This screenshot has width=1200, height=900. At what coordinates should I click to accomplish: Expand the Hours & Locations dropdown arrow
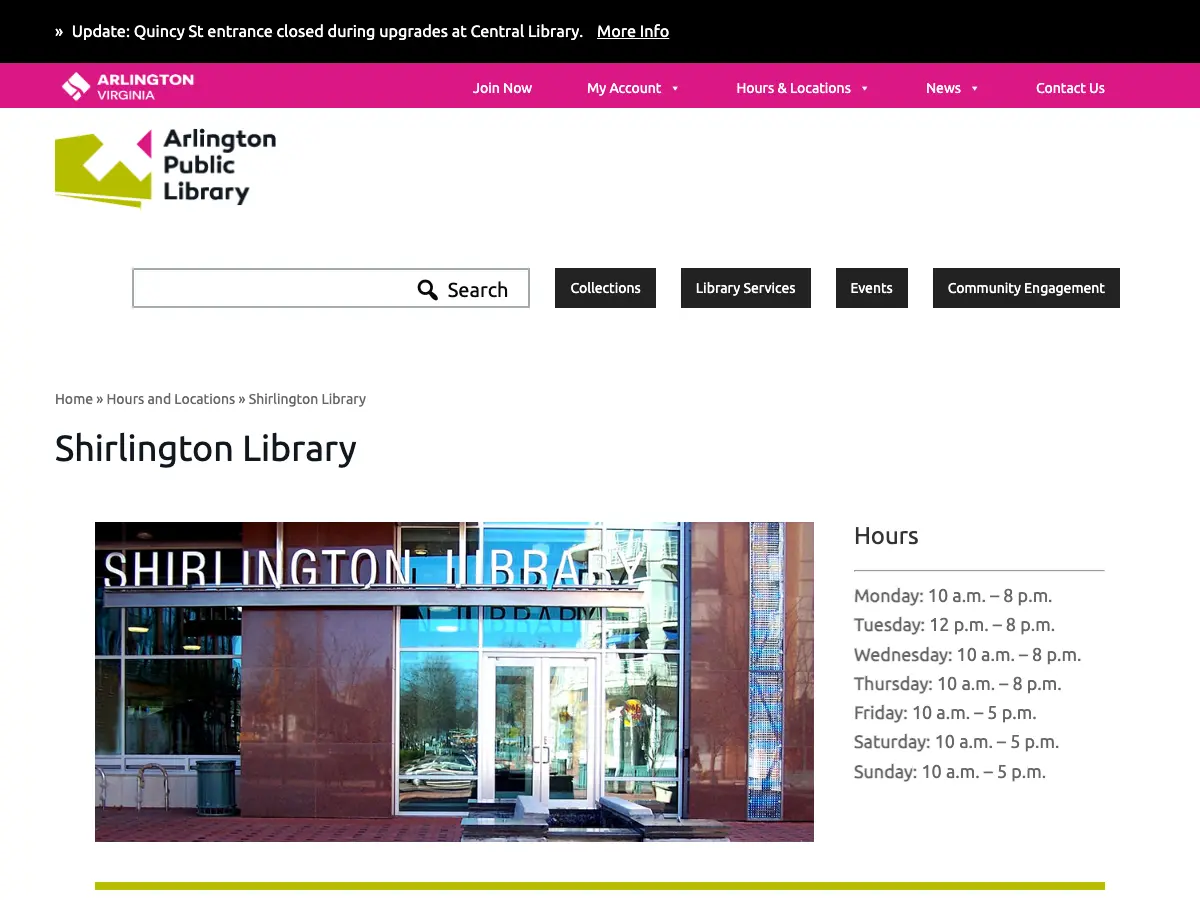[x=865, y=89]
